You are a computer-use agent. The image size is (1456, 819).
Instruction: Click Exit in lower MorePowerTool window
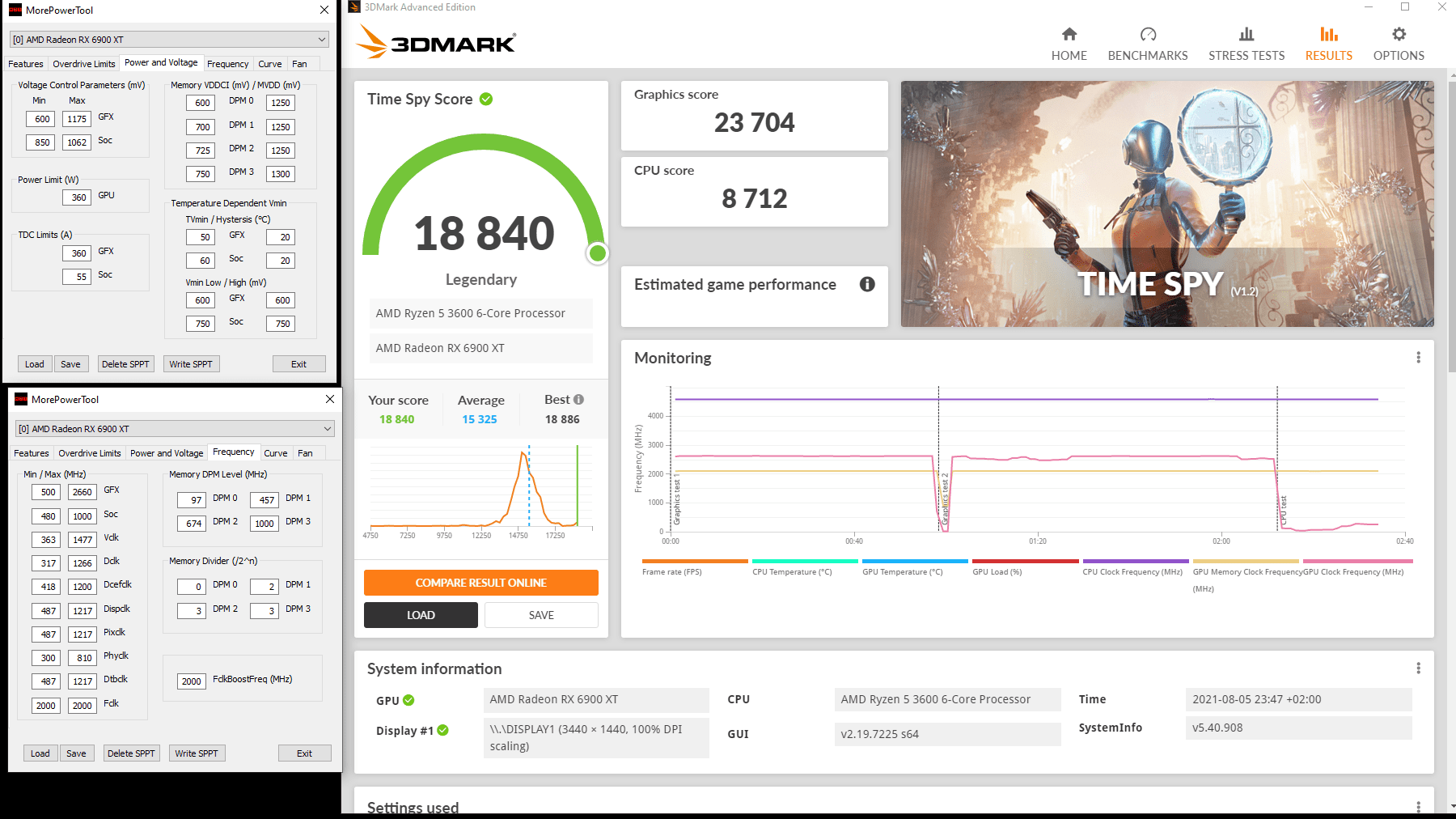(304, 753)
